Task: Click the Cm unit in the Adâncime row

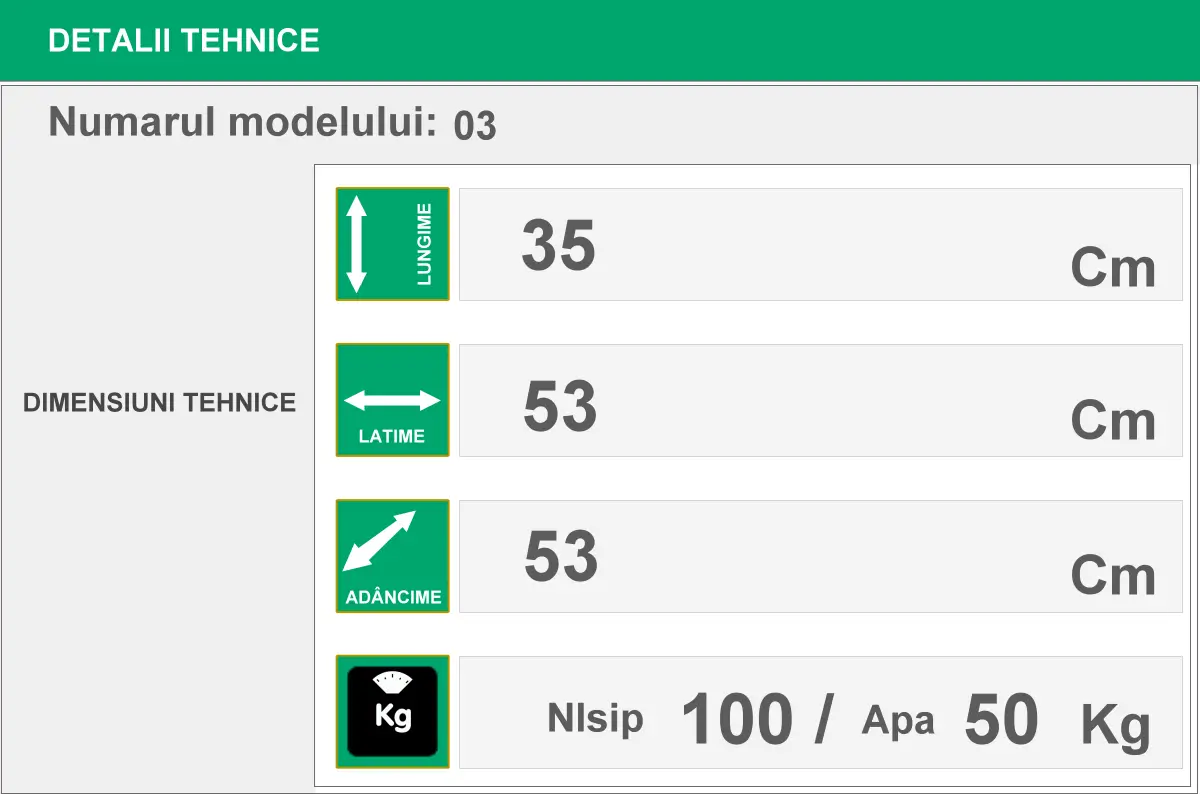Action: pyautogui.click(x=1112, y=576)
